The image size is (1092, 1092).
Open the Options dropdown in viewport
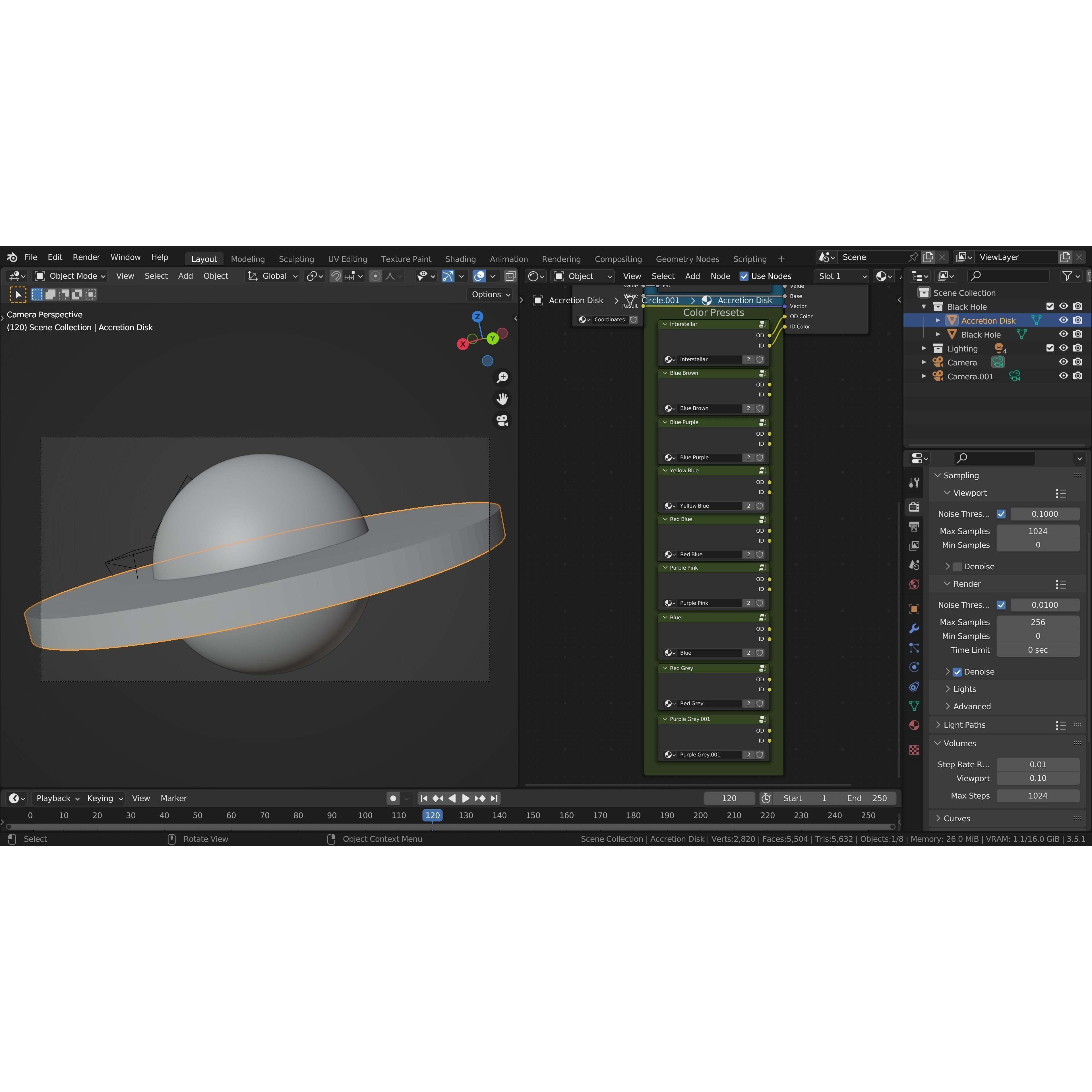click(x=491, y=295)
